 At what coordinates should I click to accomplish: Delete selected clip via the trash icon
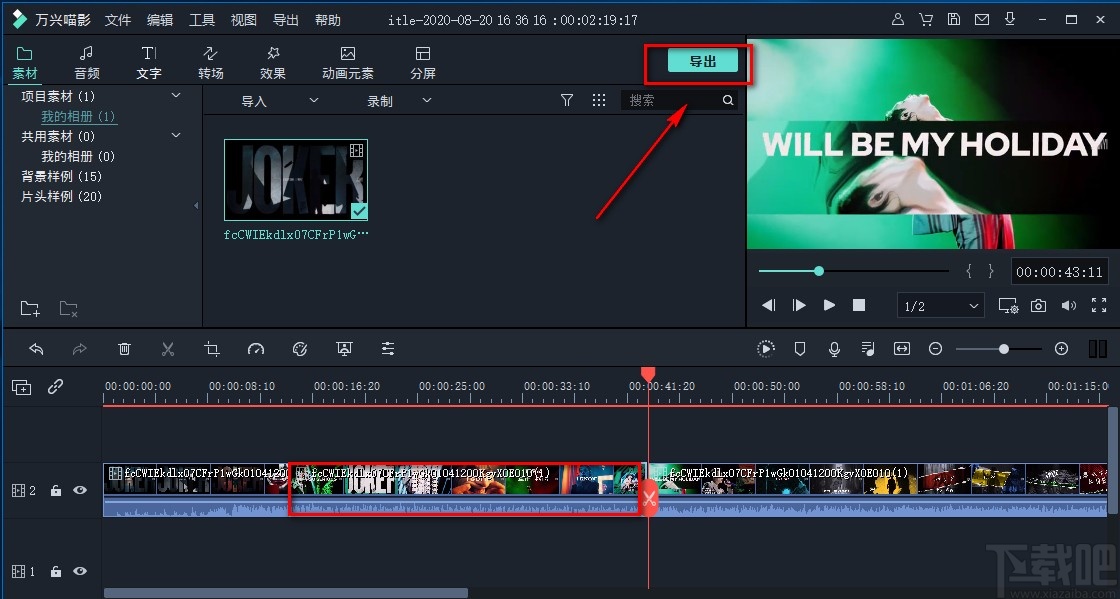tap(124, 349)
